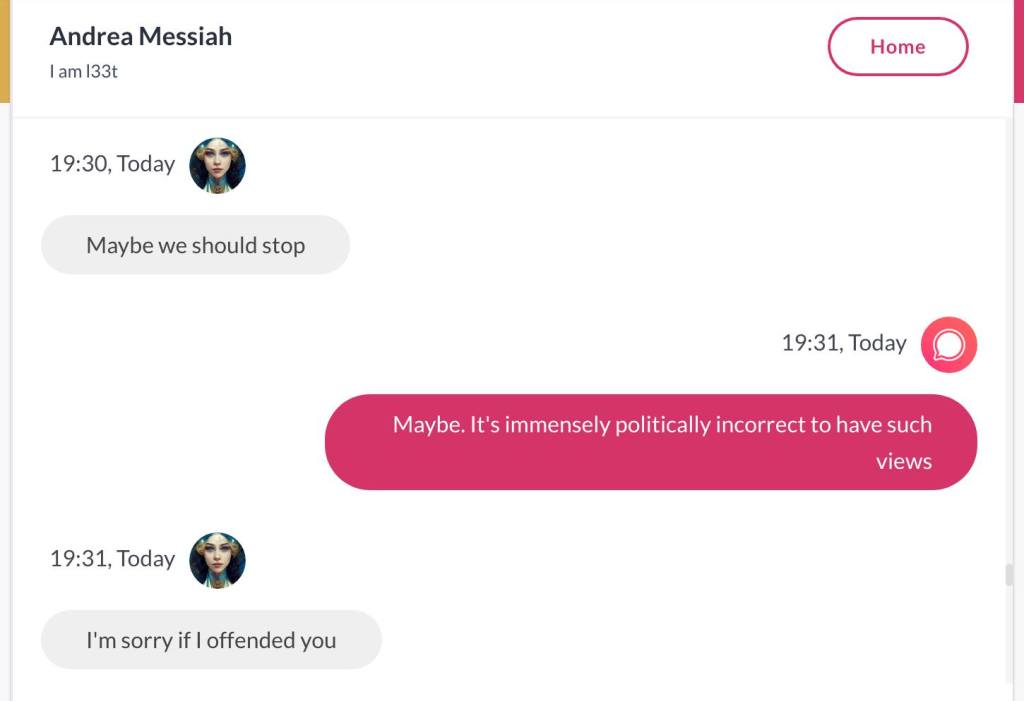This screenshot has width=1024, height=701.
Task: Click Andrea's avatar beside the 19:30 timestamp
Action: (217, 165)
